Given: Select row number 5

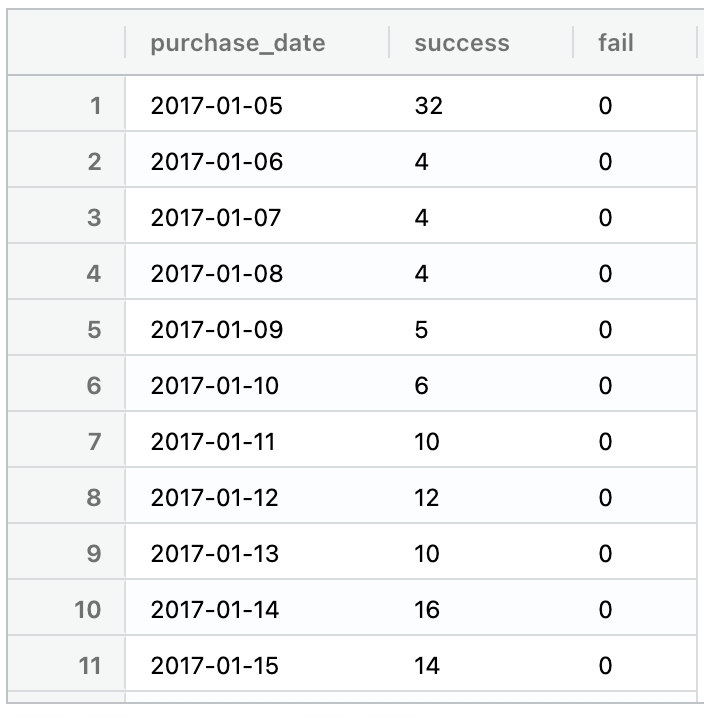Looking at the screenshot, I should pos(95,329).
